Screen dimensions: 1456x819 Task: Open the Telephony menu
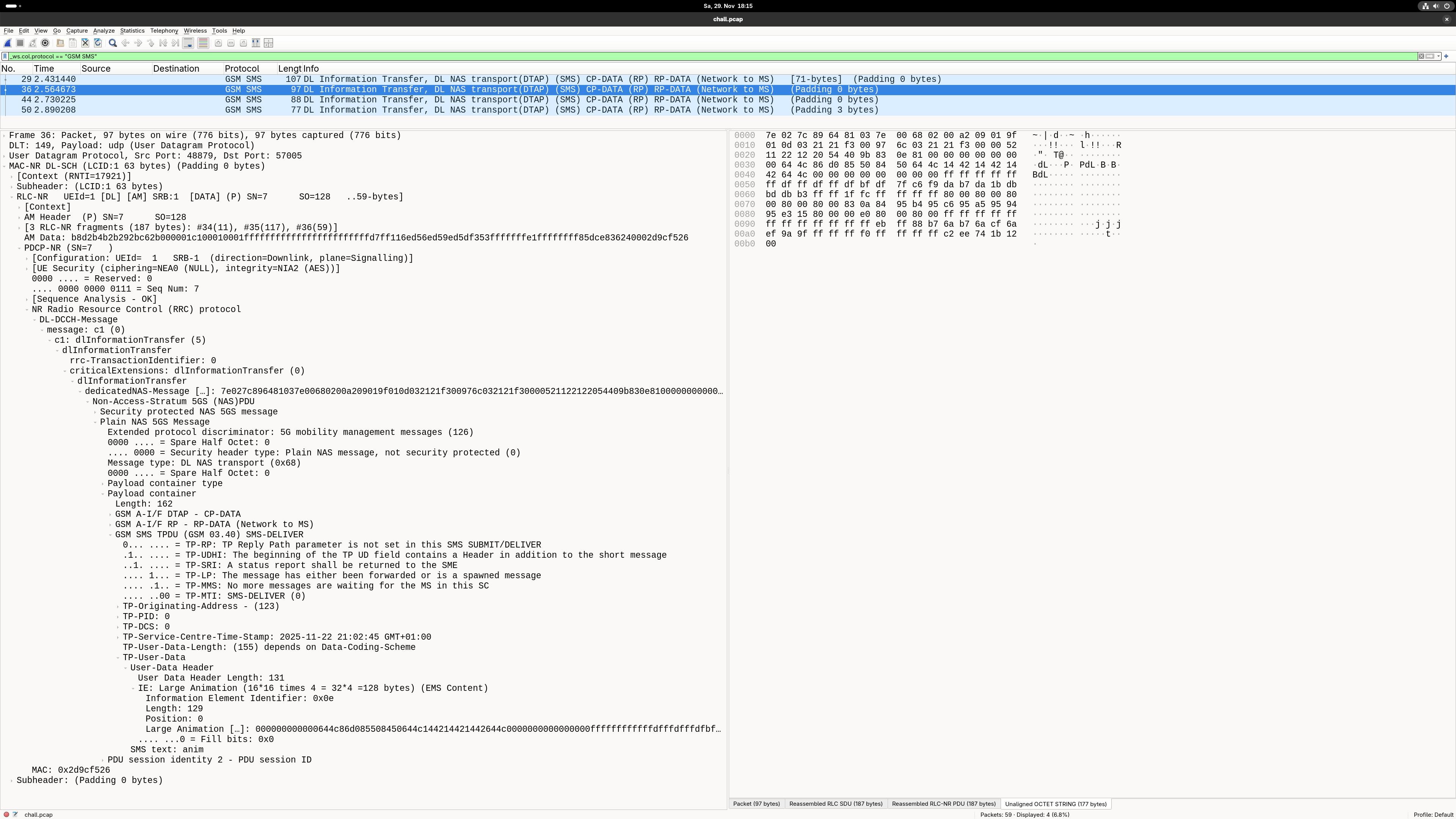point(164,31)
